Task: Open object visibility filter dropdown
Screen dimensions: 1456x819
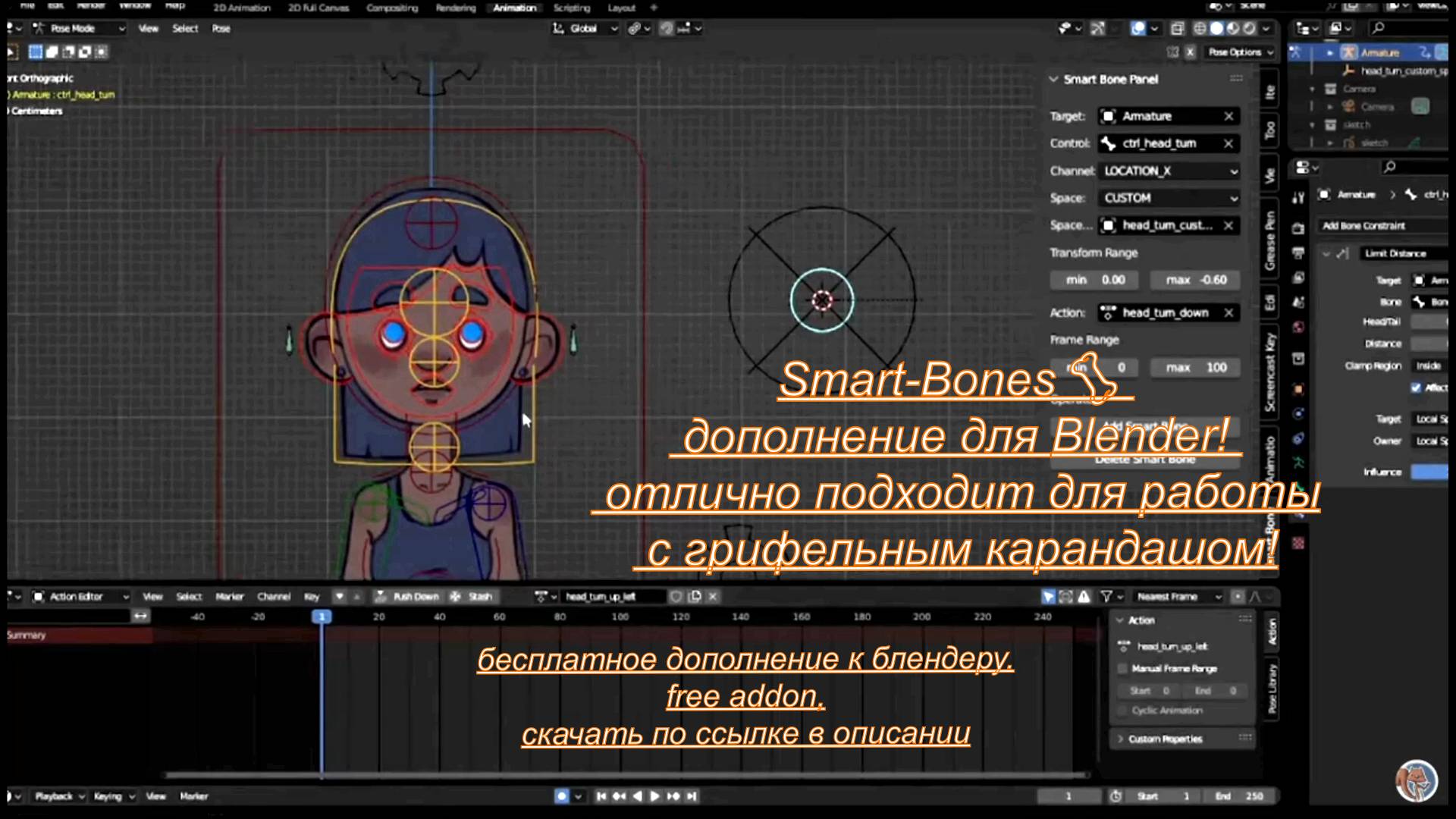Action: click(x=1069, y=28)
